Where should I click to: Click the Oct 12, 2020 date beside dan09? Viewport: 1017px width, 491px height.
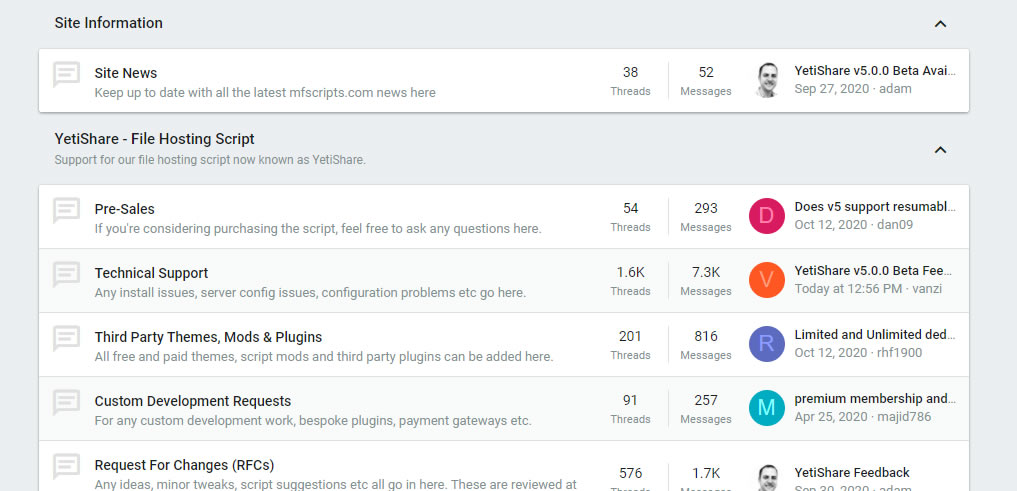click(x=831, y=224)
